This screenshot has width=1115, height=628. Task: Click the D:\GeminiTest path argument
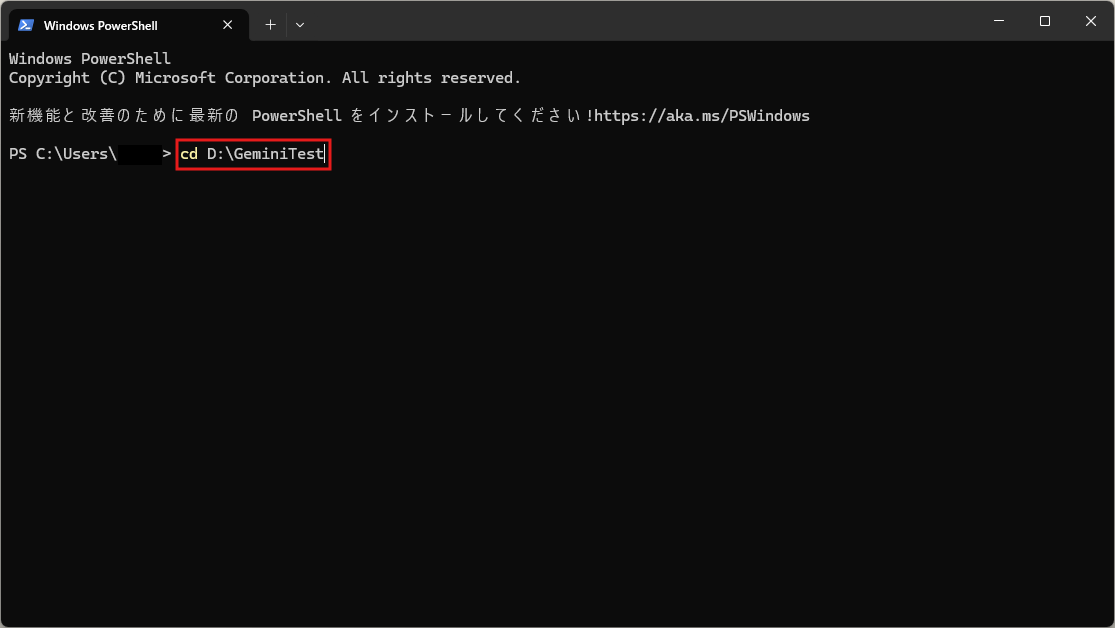tap(264, 154)
